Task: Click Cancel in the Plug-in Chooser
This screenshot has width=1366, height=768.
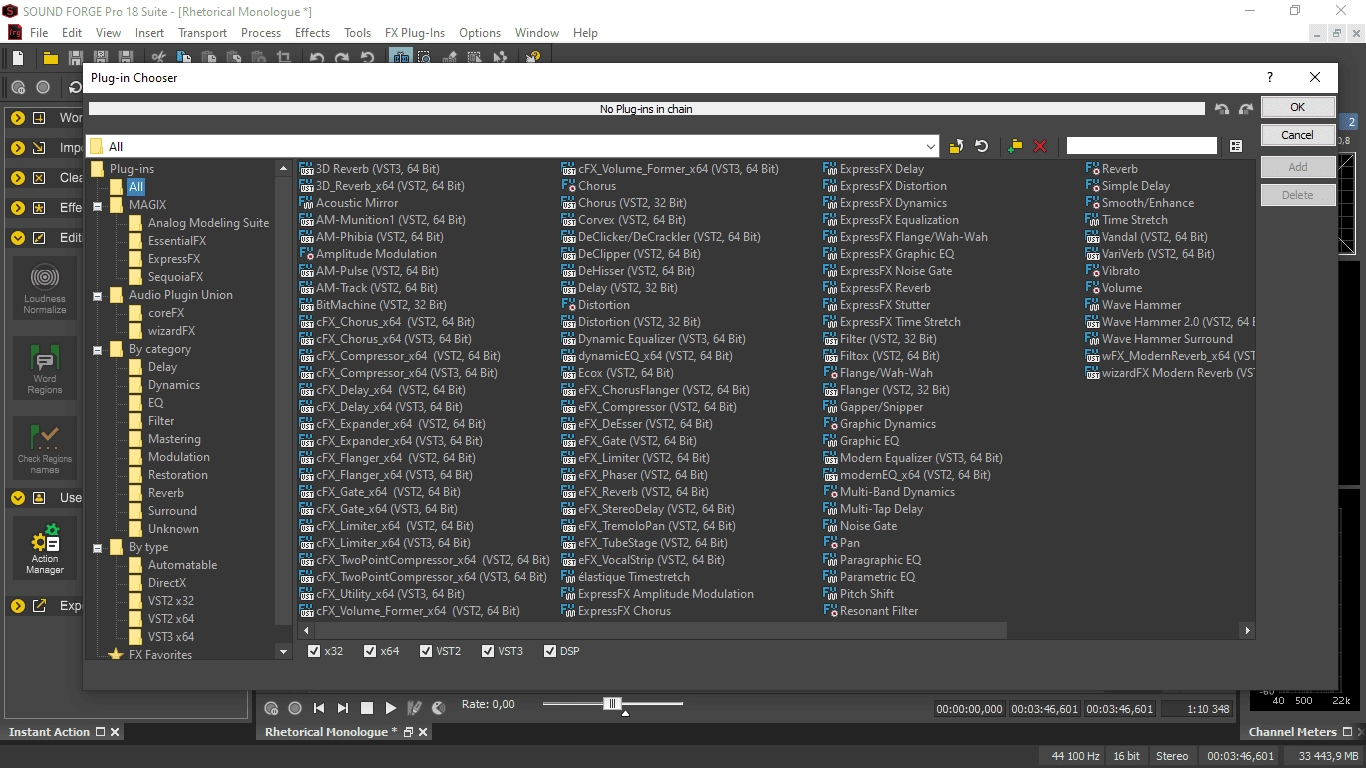Action: click(x=1297, y=135)
